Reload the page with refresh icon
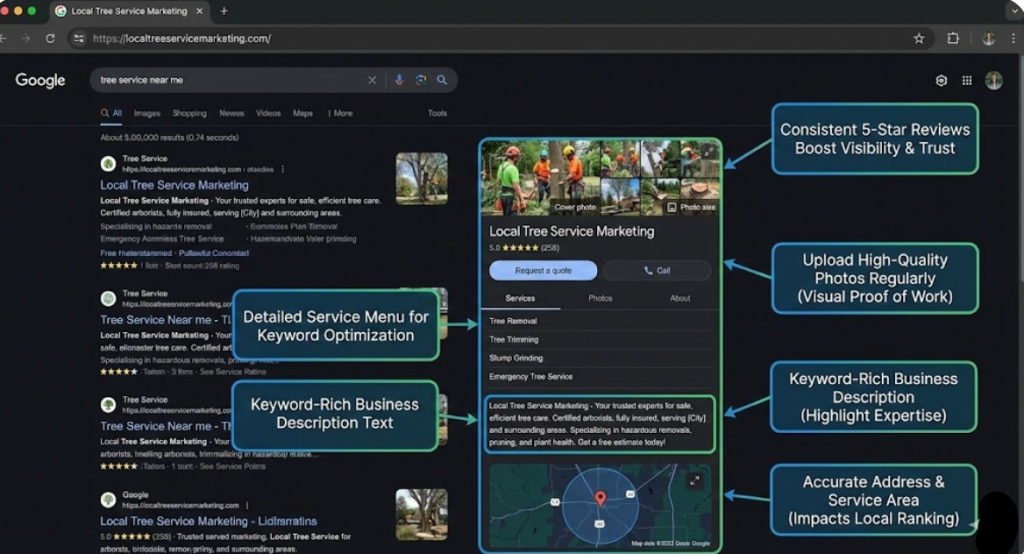This screenshot has height=554, width=1024. click(50, 39)
